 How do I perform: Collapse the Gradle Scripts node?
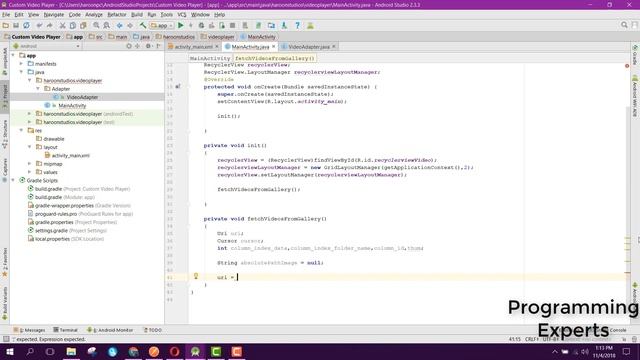tap(13, 180)
